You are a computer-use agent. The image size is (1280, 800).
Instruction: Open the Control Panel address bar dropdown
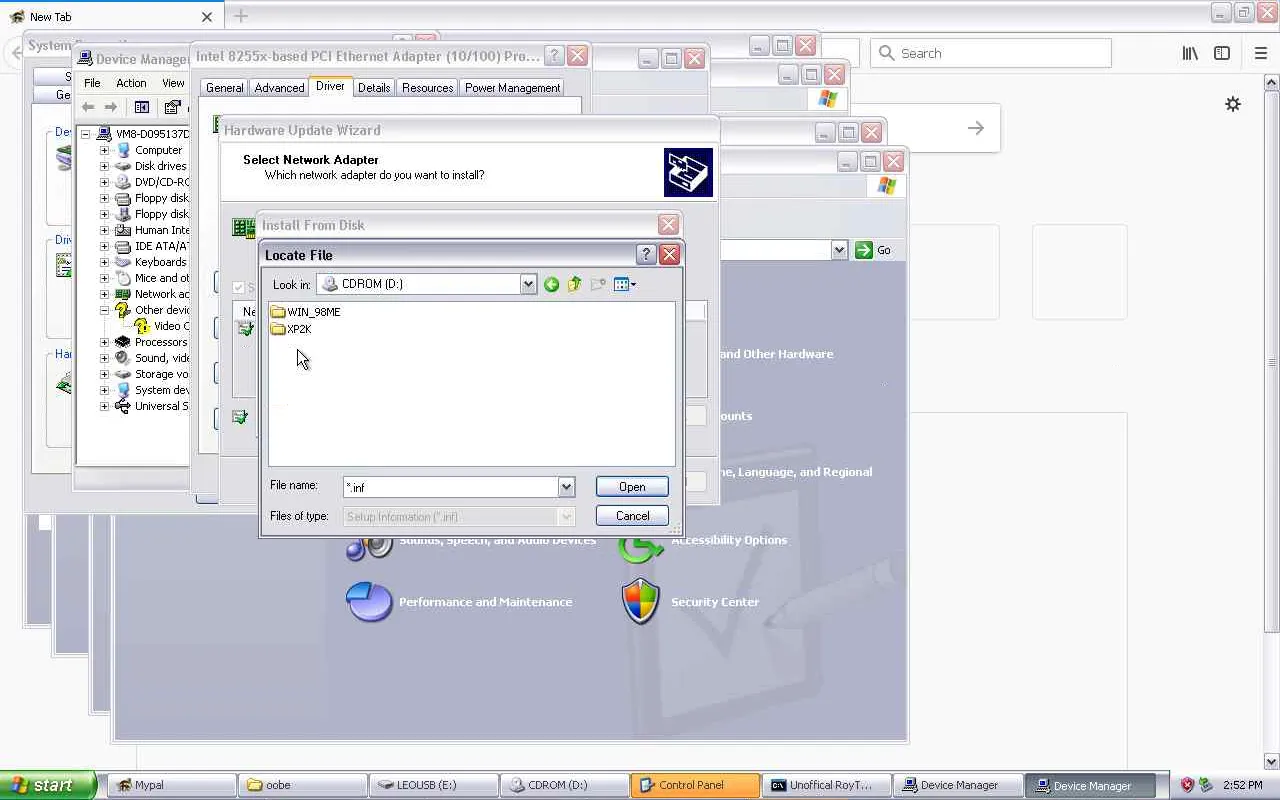click(x=839, y=250)
